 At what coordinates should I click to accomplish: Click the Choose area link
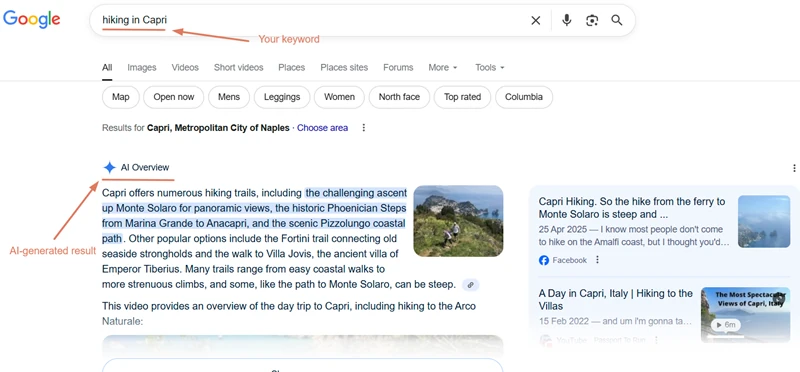coord(322,128)
